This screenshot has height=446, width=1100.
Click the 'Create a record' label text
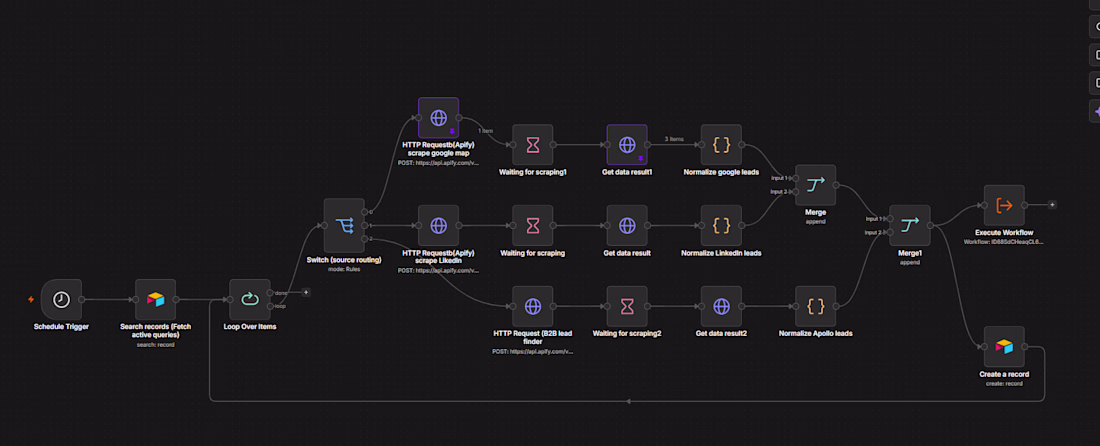(x=1004, y=374)
